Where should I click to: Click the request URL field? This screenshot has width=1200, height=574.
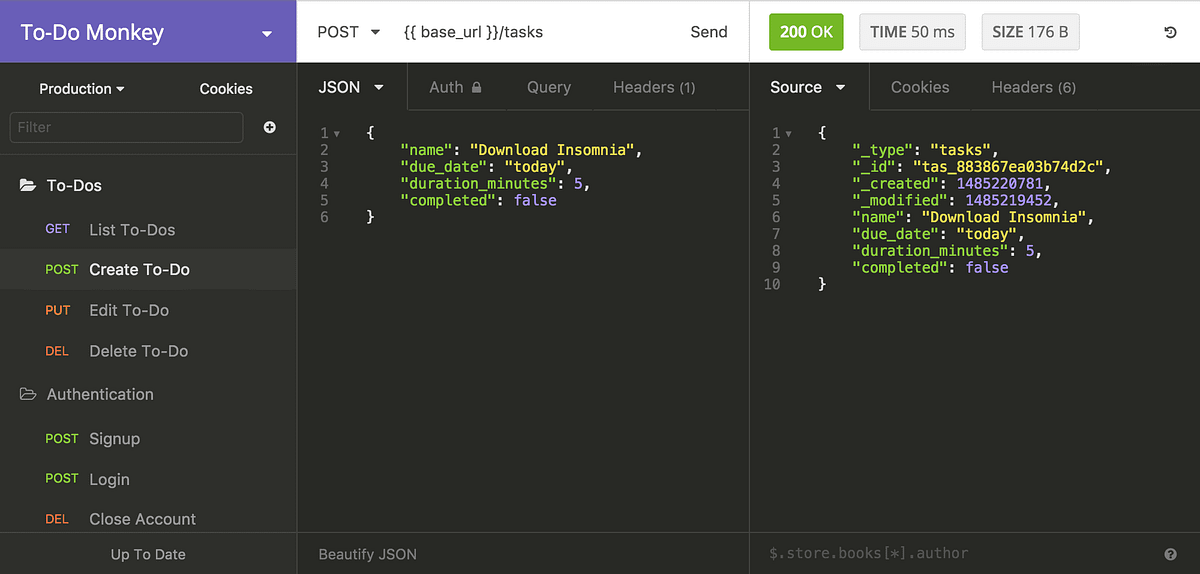(535, 32)
